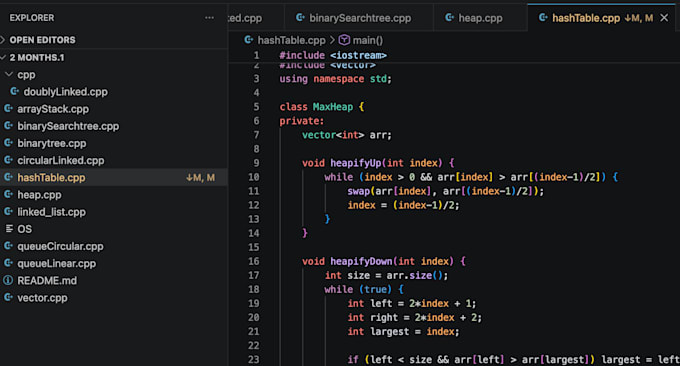Click on 'void heapifyUp(int index) {' line
The image size is (680, 366).
[378, 163]
